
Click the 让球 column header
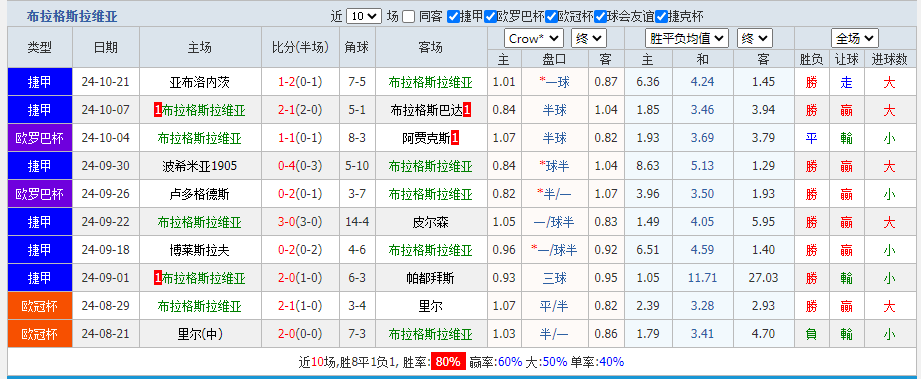pos(846,59)
